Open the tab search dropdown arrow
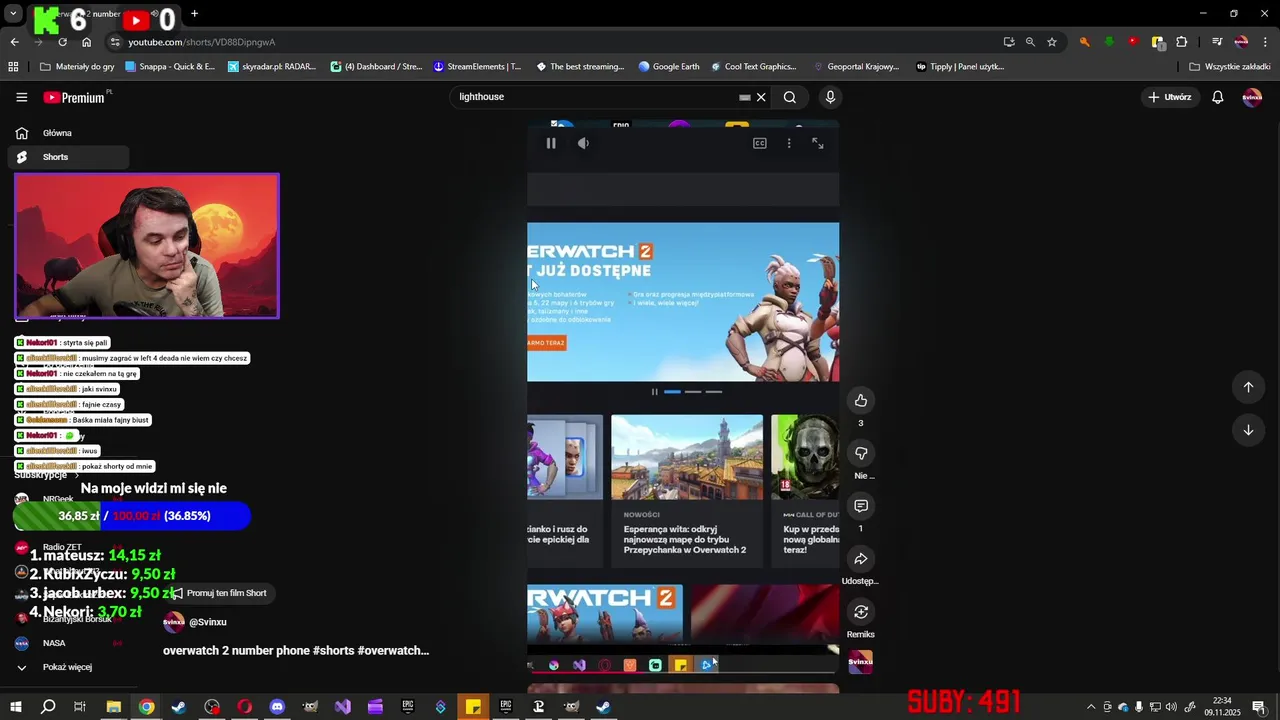This screenshot has width=1280, height=720. (13, 14)
